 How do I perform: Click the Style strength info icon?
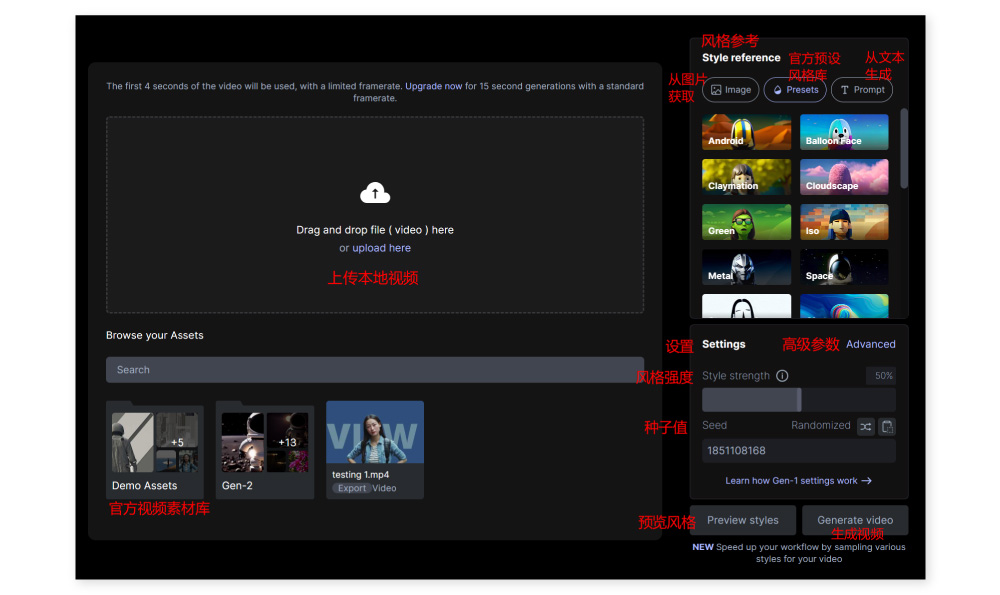(x=782, y=376)
